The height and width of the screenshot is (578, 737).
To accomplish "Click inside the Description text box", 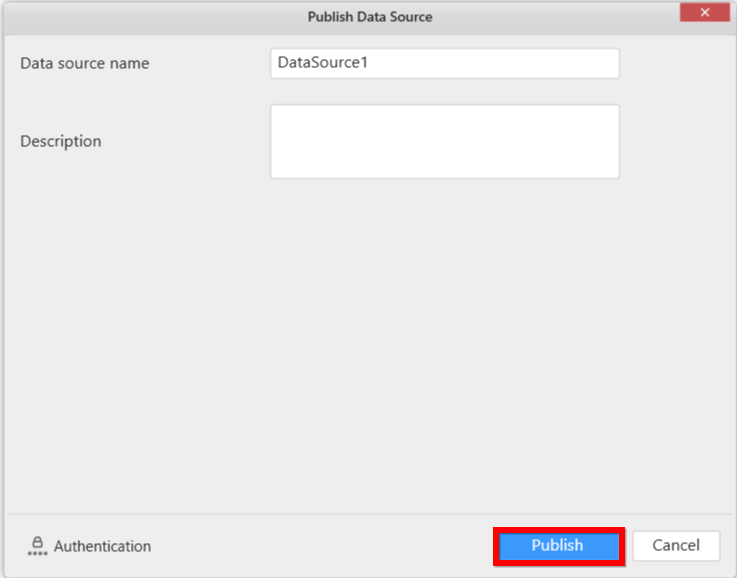I will pos(444,141).
